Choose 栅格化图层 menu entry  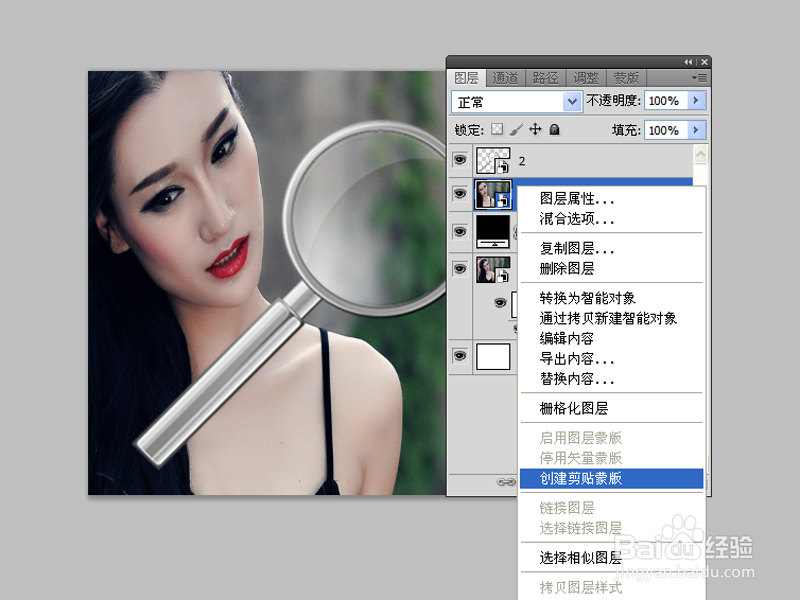pos(611,408)
